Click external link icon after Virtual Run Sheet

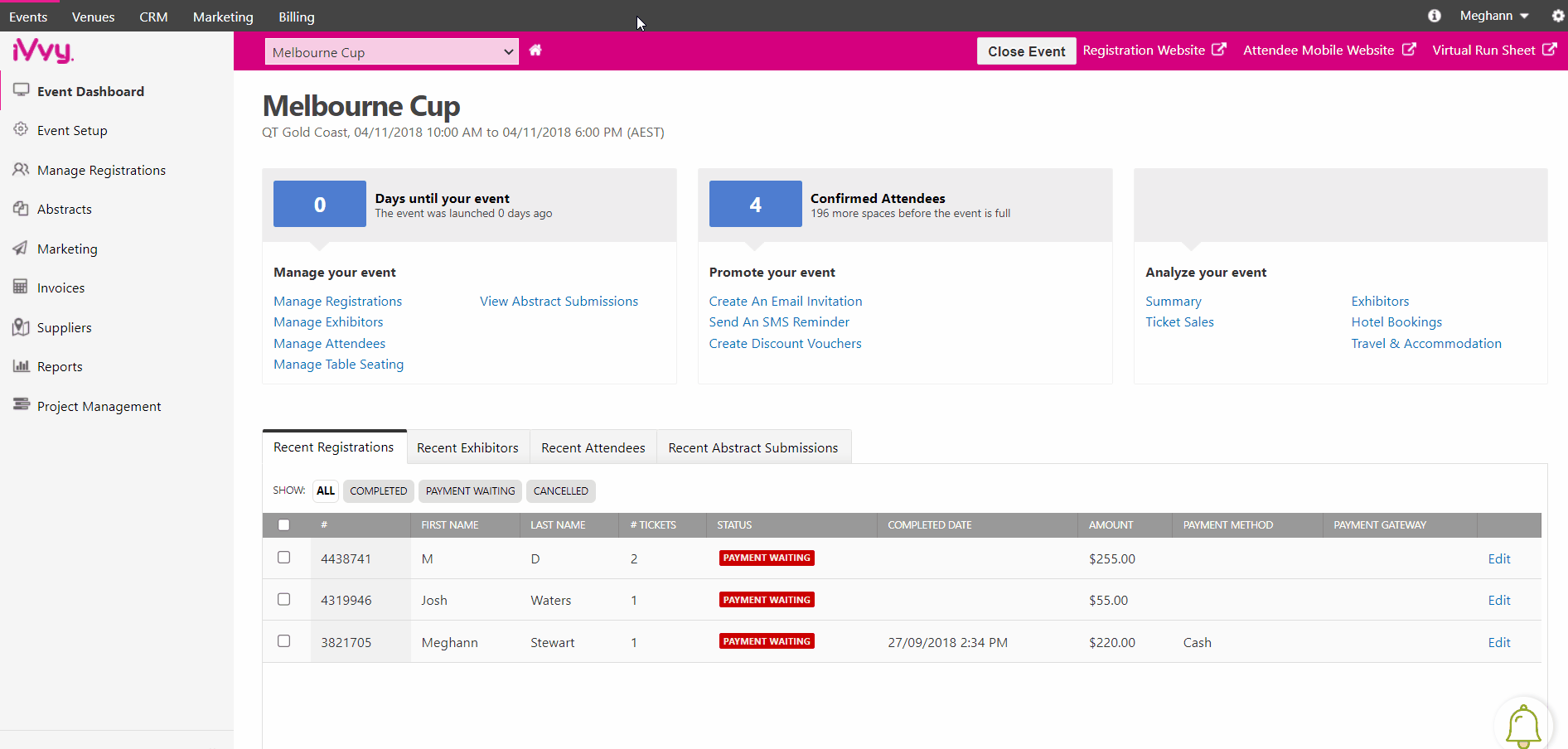pyautogui.click(x=1549, y=50)
